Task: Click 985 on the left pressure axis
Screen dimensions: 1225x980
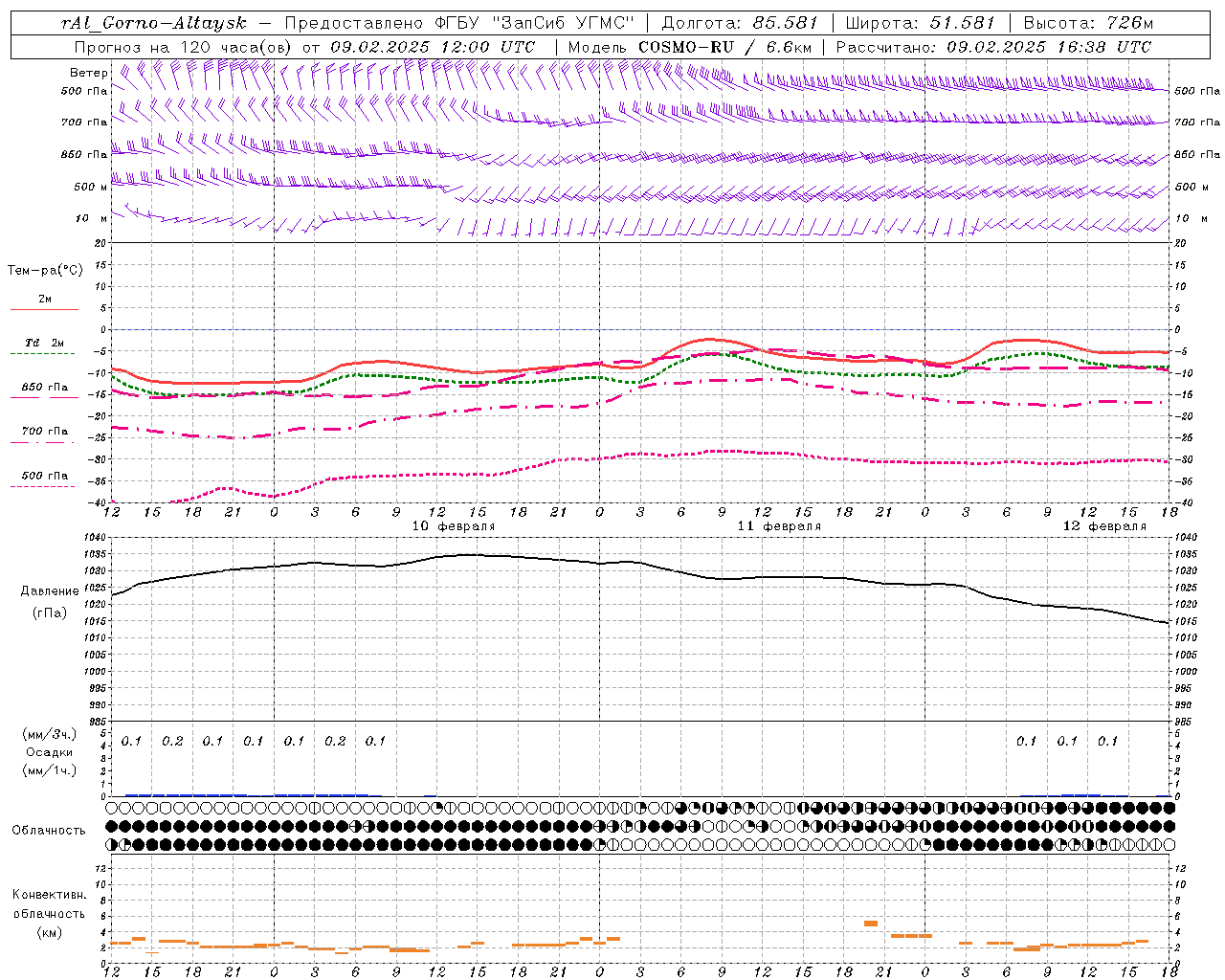Action: (100, 722)
